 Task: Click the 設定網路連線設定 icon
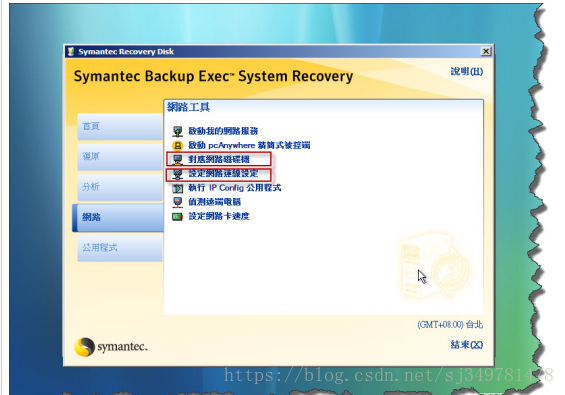point(177,174)
